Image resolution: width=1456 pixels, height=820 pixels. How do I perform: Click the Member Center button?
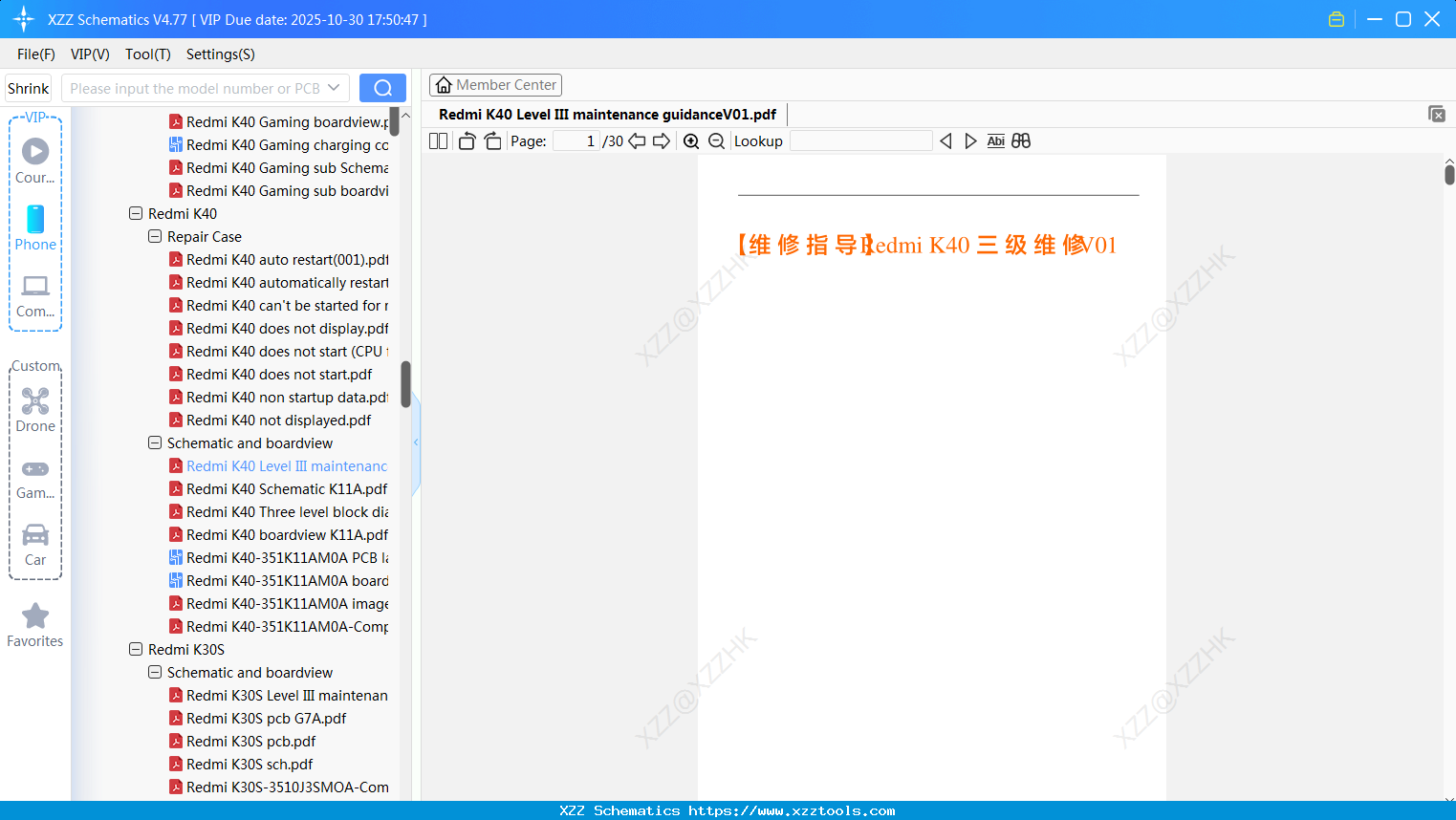click(x=495, y=84)
